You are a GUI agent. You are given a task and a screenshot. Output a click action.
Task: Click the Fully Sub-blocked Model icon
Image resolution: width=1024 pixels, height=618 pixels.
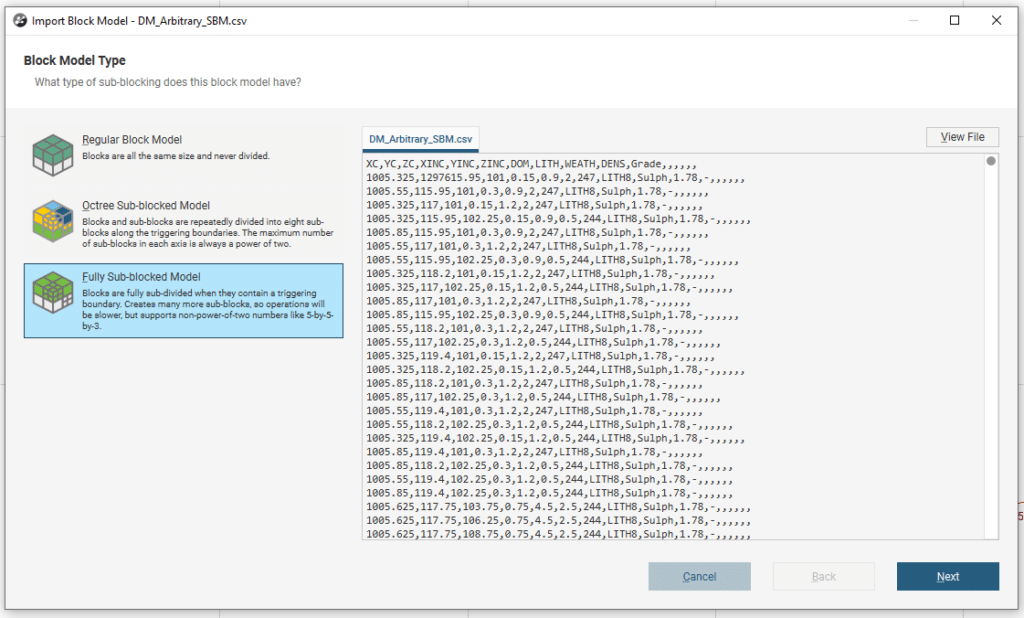53,293
